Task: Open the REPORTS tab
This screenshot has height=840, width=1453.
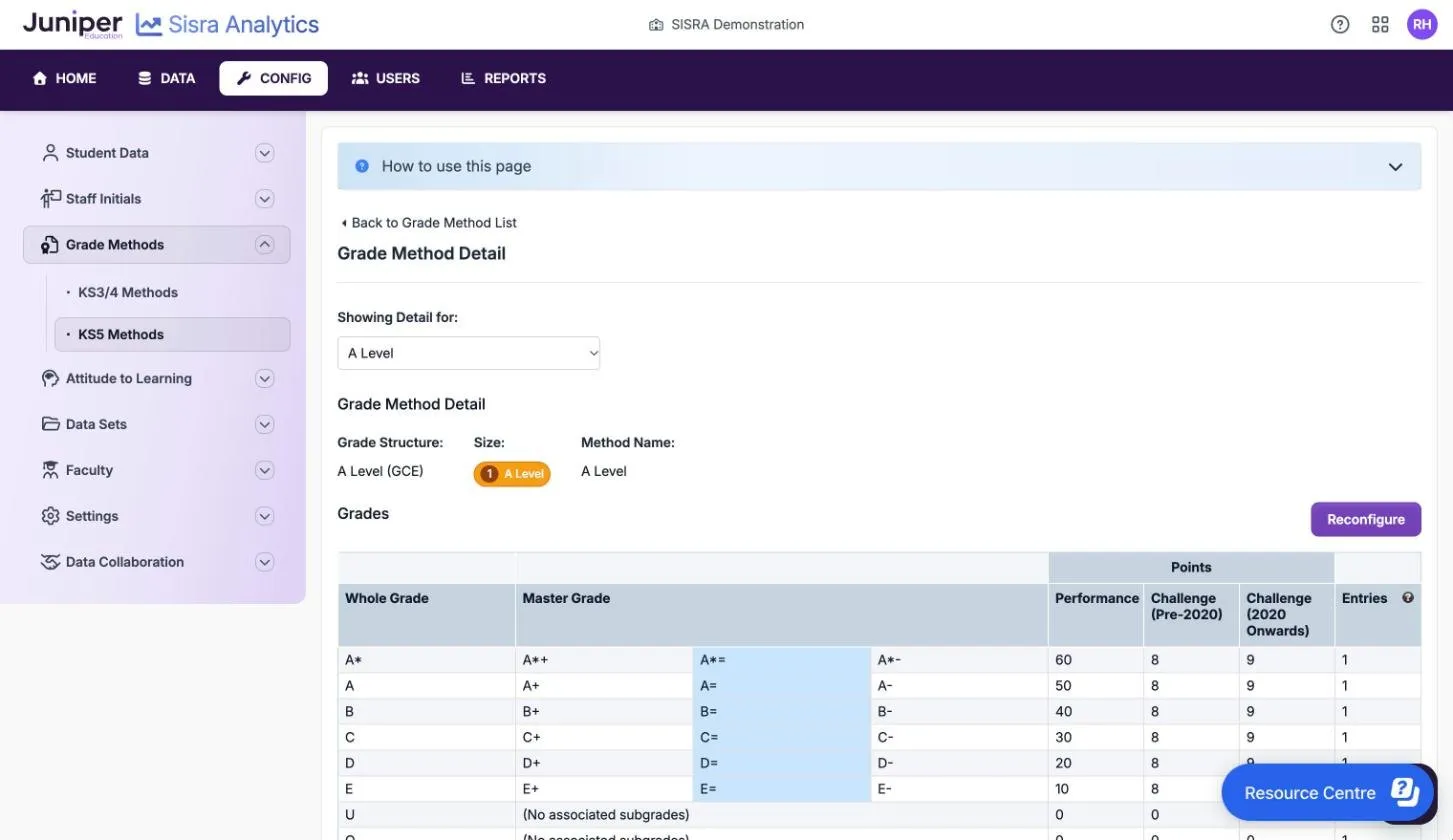Action: tap(503, 78)
